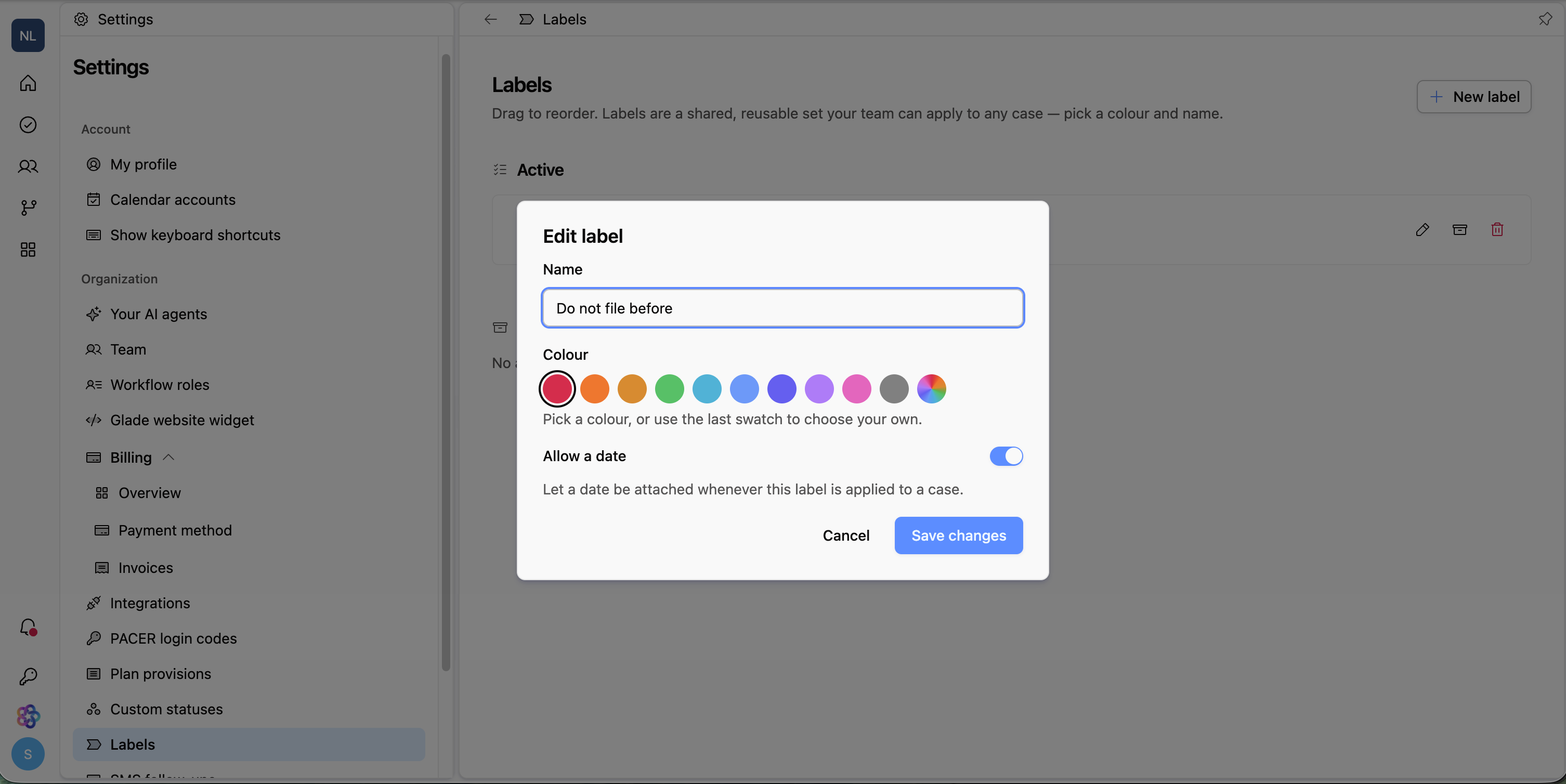Screen dimensions: 1566x784
Task: Open the Home icon in left rail
Action: 28,83
